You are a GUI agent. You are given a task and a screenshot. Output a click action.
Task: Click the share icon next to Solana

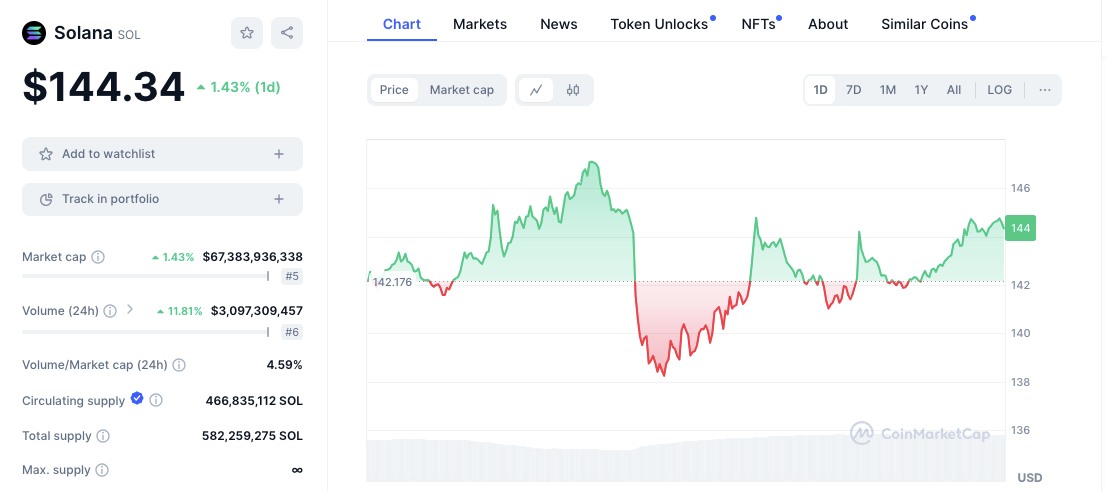(287, 33)
